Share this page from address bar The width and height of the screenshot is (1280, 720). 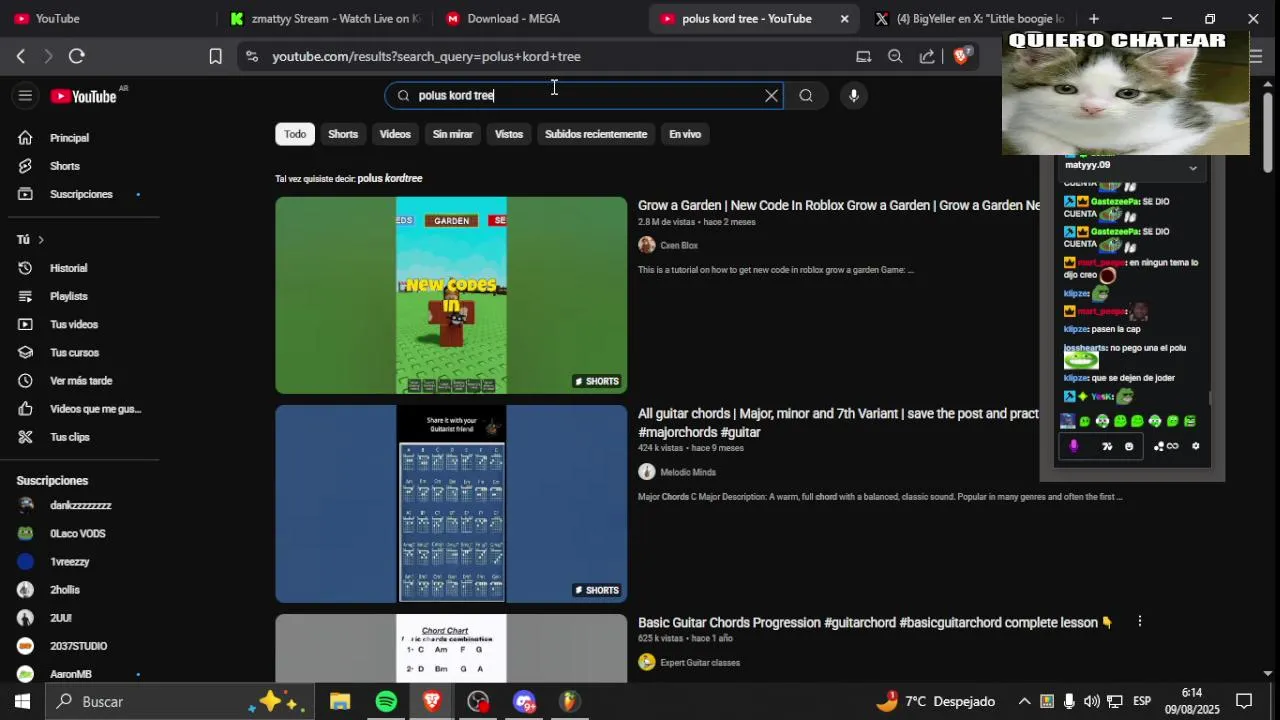pyautogui.click(x=927, y=57)
